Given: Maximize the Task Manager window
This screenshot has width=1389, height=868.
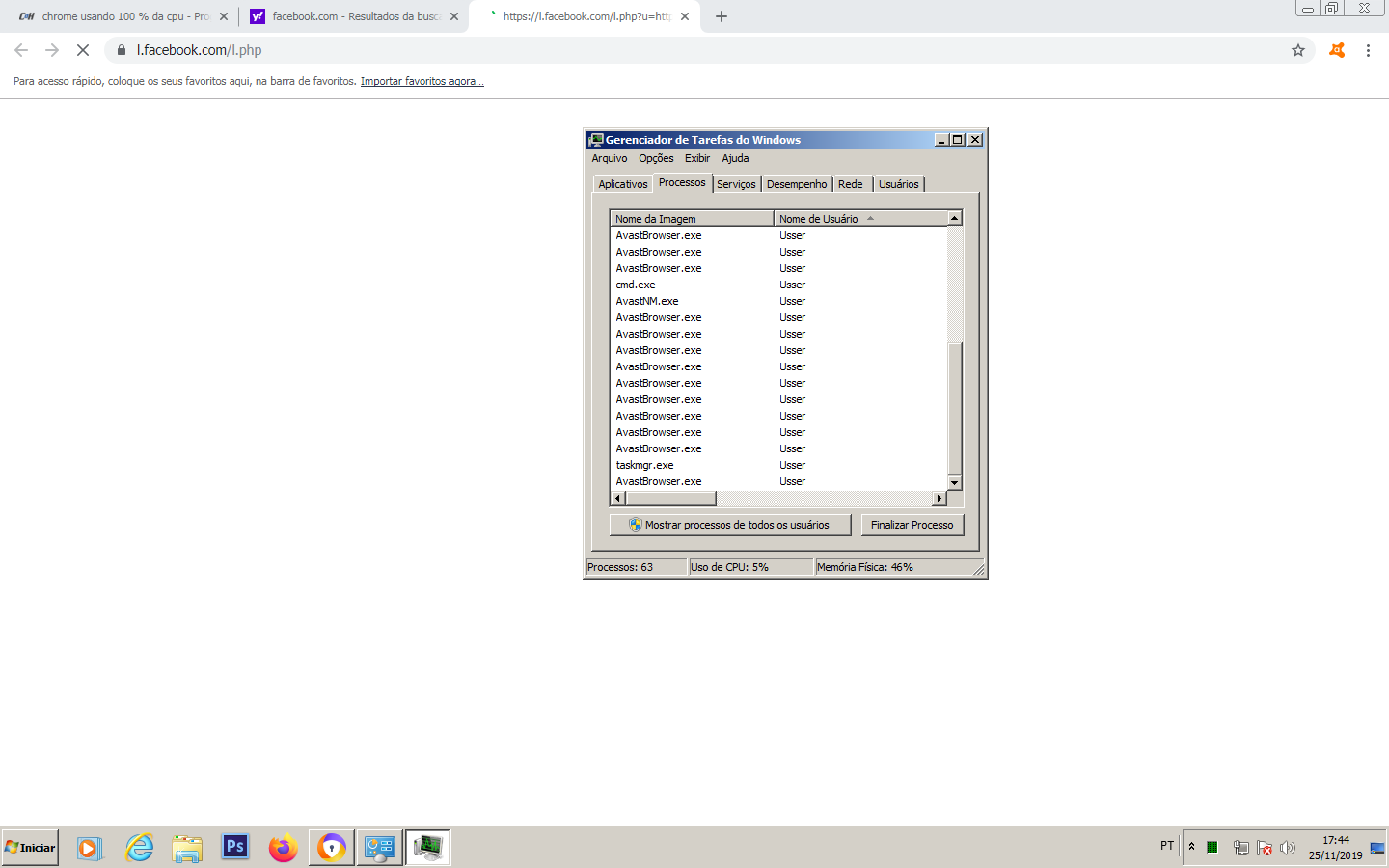Looking at the screenshot, I should pos(958,140).
